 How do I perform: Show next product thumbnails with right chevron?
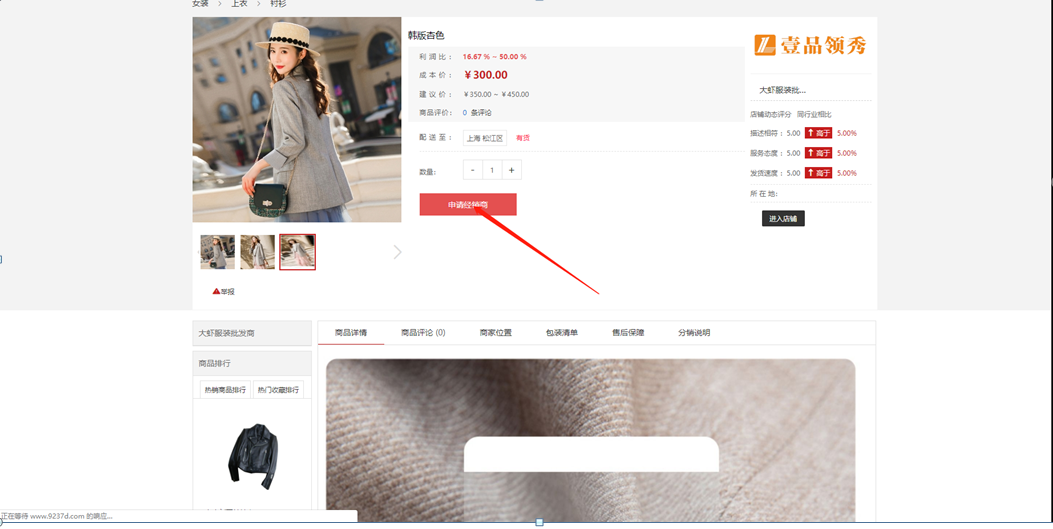tap(398, 252)
